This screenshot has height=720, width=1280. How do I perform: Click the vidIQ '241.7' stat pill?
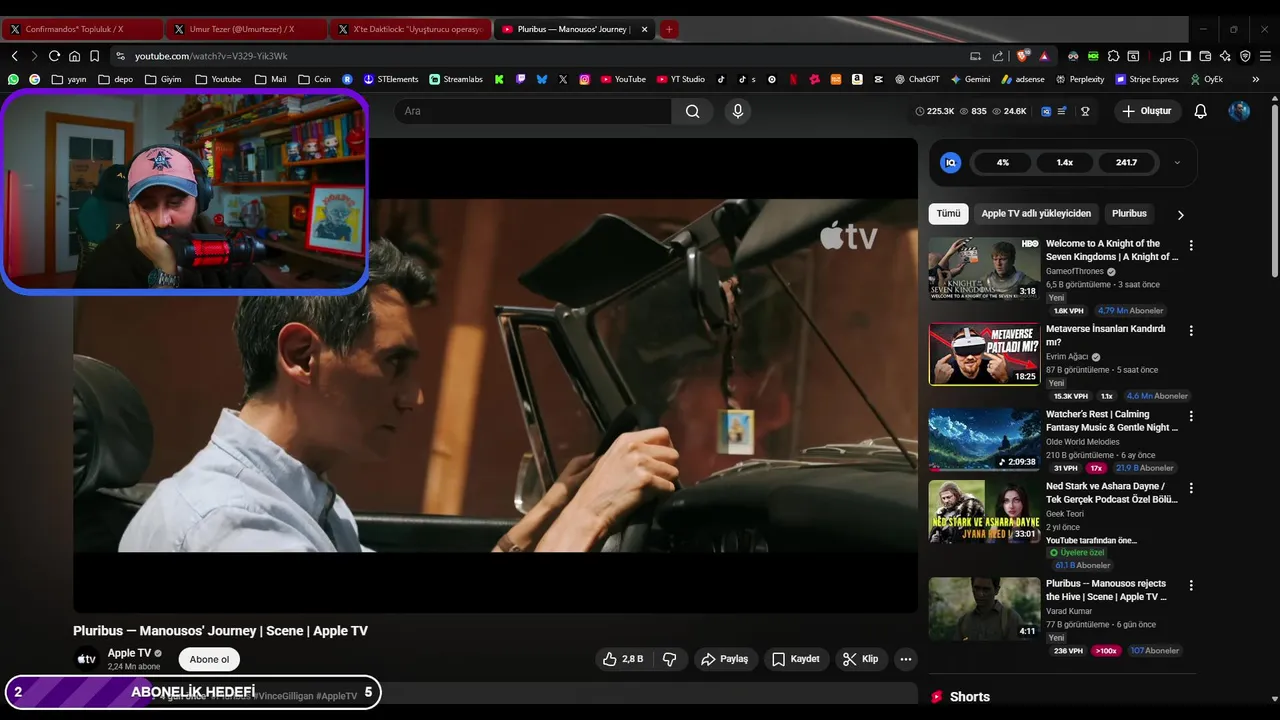tap(1126, 162)
